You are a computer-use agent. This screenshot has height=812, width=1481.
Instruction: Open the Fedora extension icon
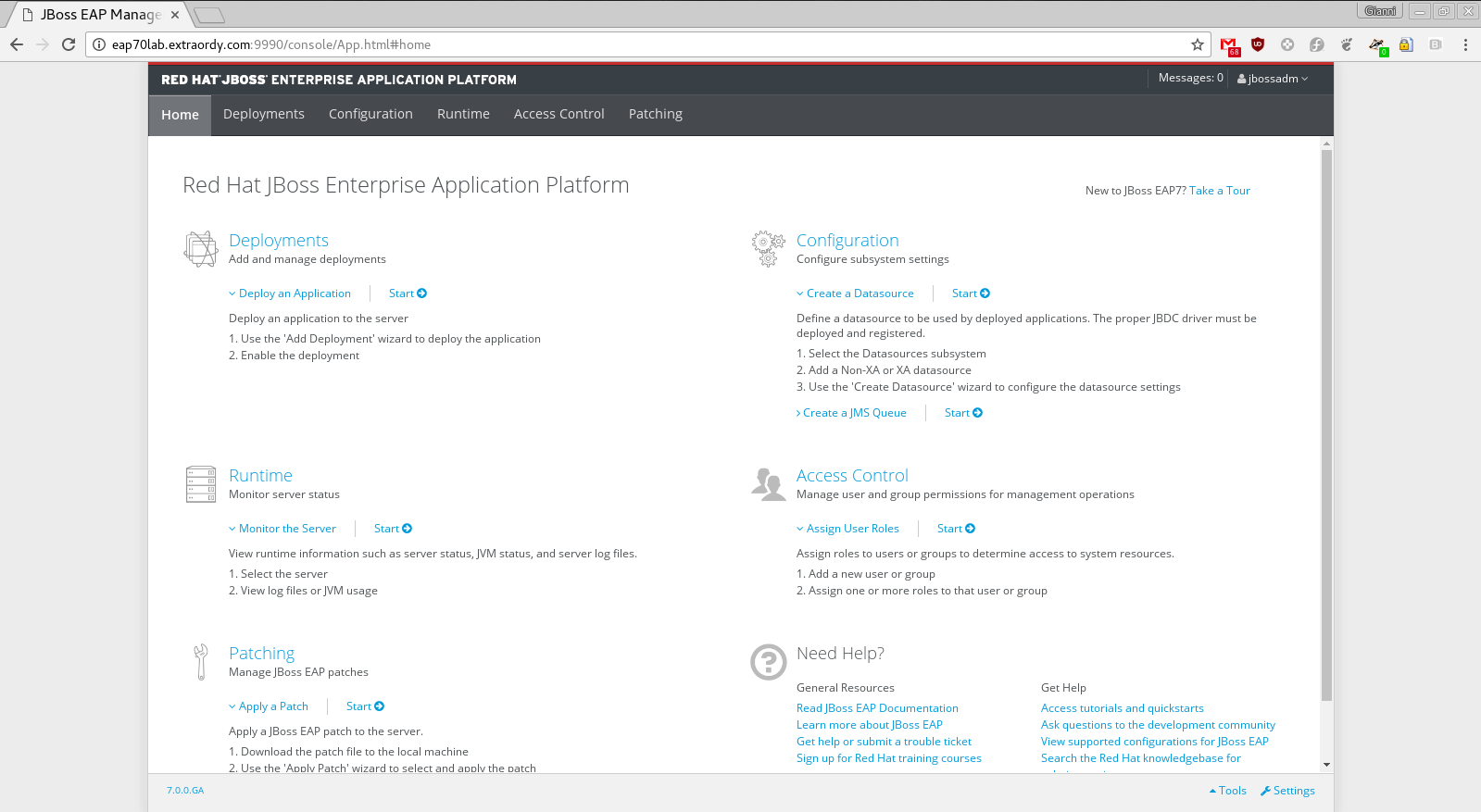tap(1317, 44)
